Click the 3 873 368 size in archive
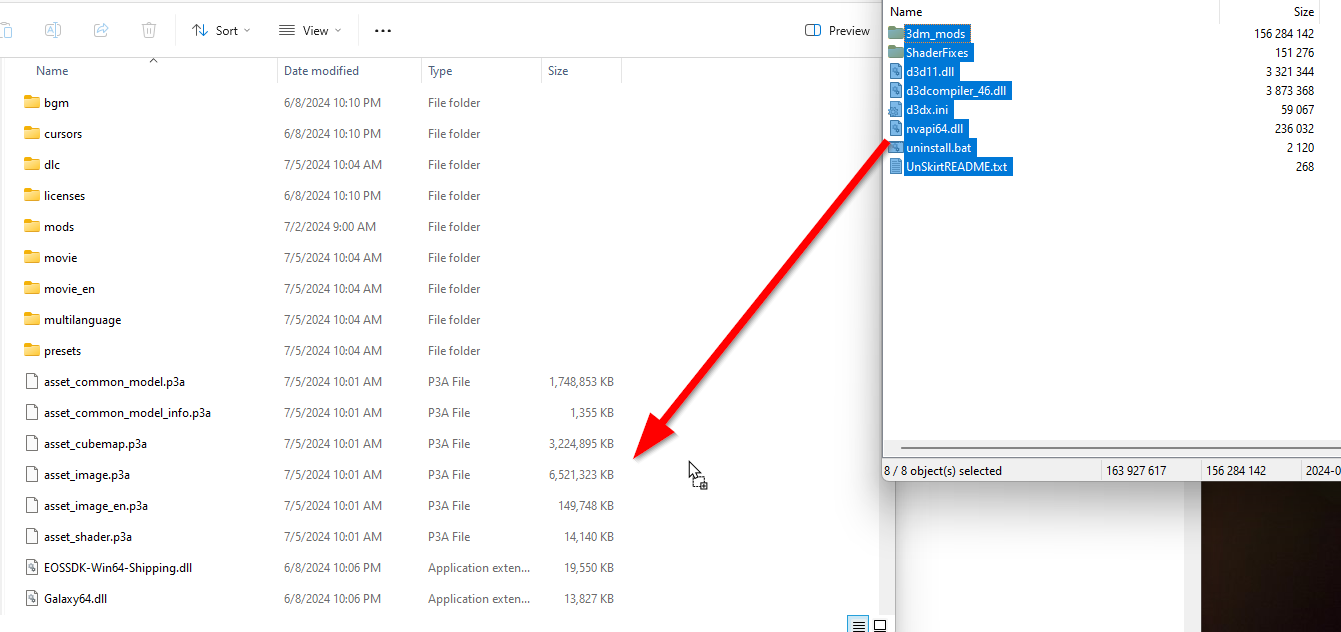Screen dimensions: 1341x632 [x=1289, y=91]
